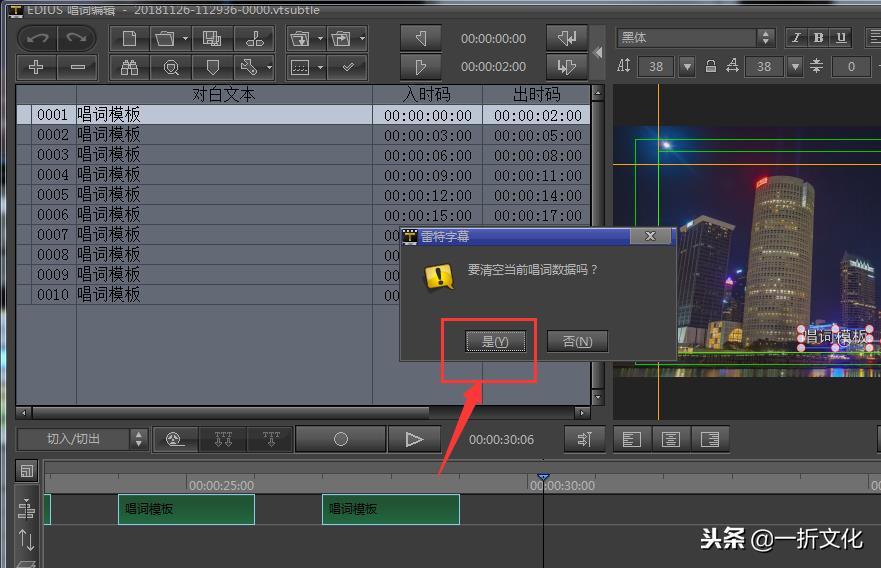This screenshot has height=568, width=881.
Task: Click the arrow-to-line icon beside 00:00:30:06
Action: 584,439
